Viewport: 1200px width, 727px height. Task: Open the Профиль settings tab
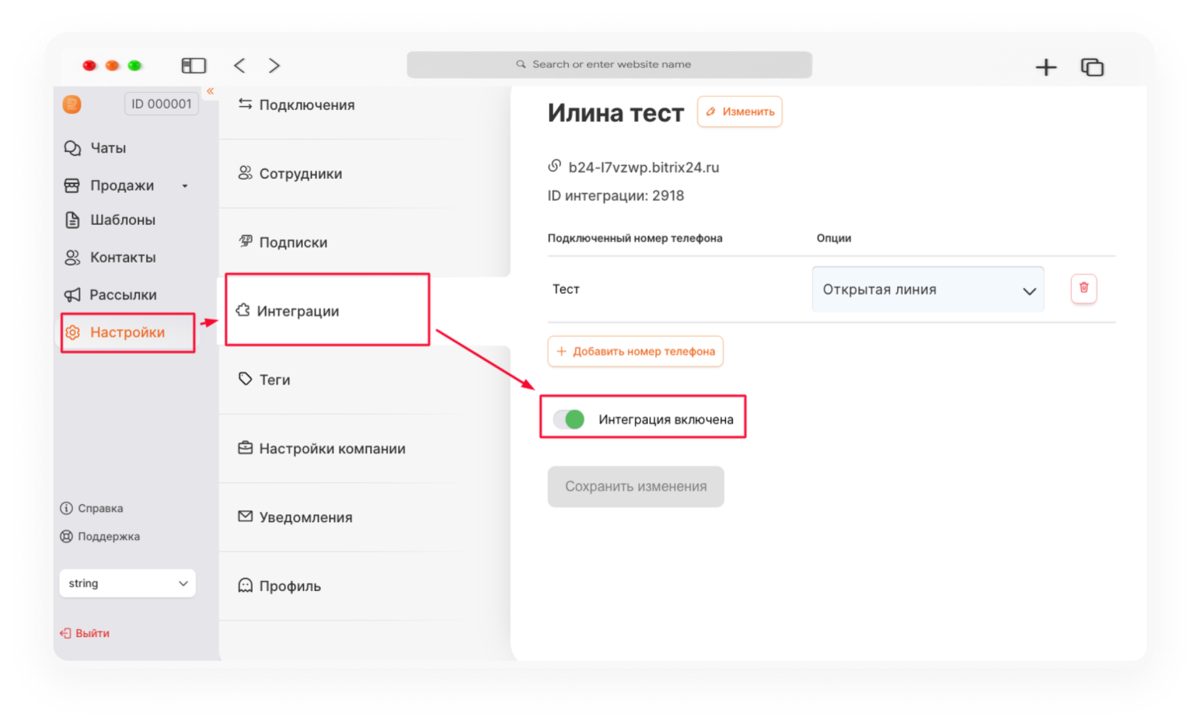coord(290,586)
